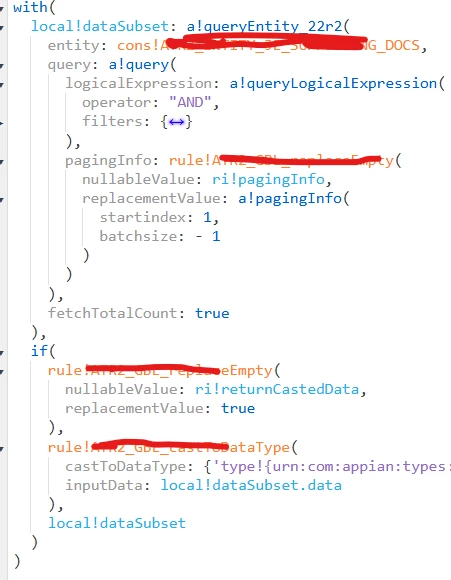
Task: Click 'nullableValue' before ri!pagingInfo
Action: pos(138,179)
